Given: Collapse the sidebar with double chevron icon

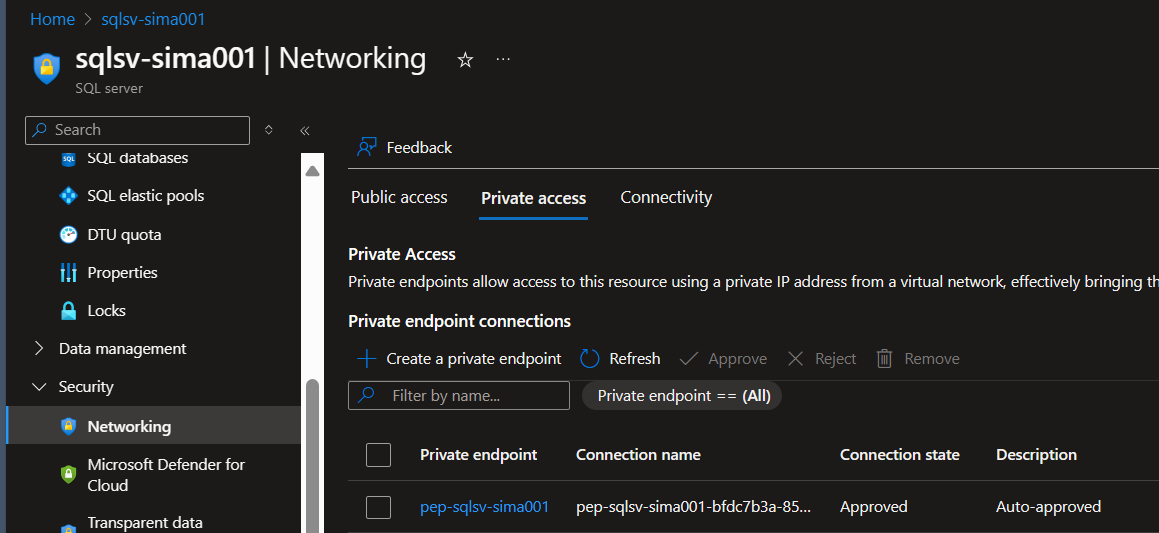Looking at the screenshot, I should (305, 131).
